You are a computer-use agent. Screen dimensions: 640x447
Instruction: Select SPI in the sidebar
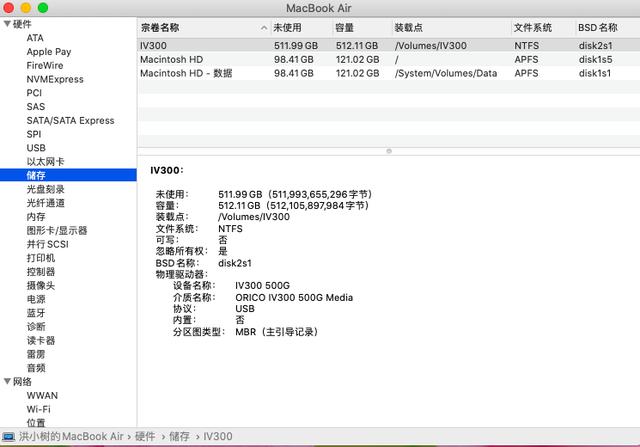34,134
